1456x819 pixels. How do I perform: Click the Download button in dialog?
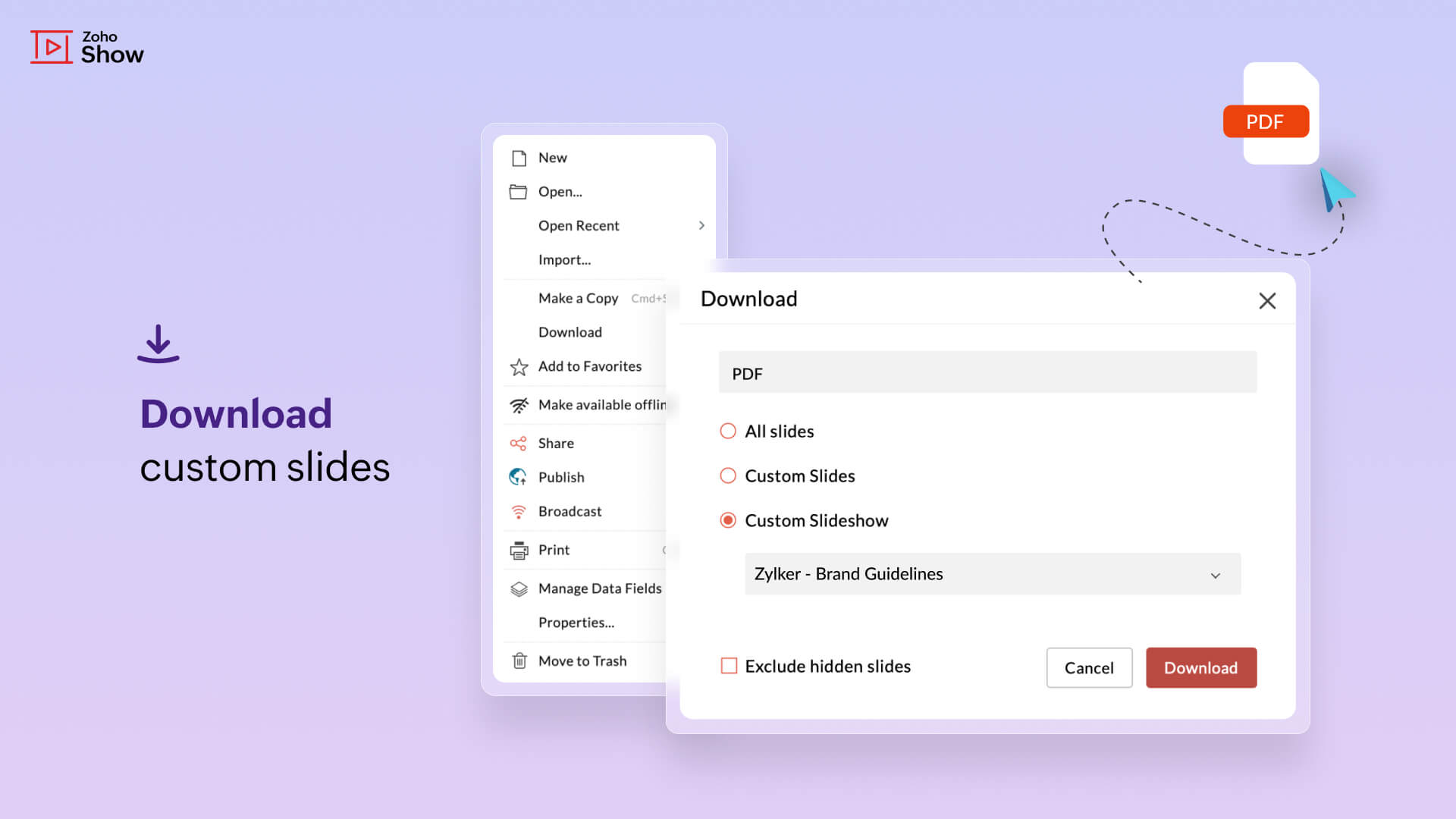[x=1200, y=667]
